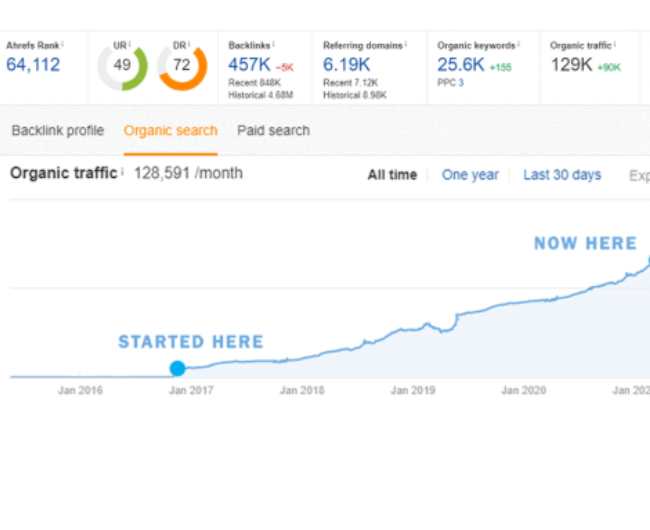
Task: Select the Organic search tab
Action: click(x=170, y=130)
